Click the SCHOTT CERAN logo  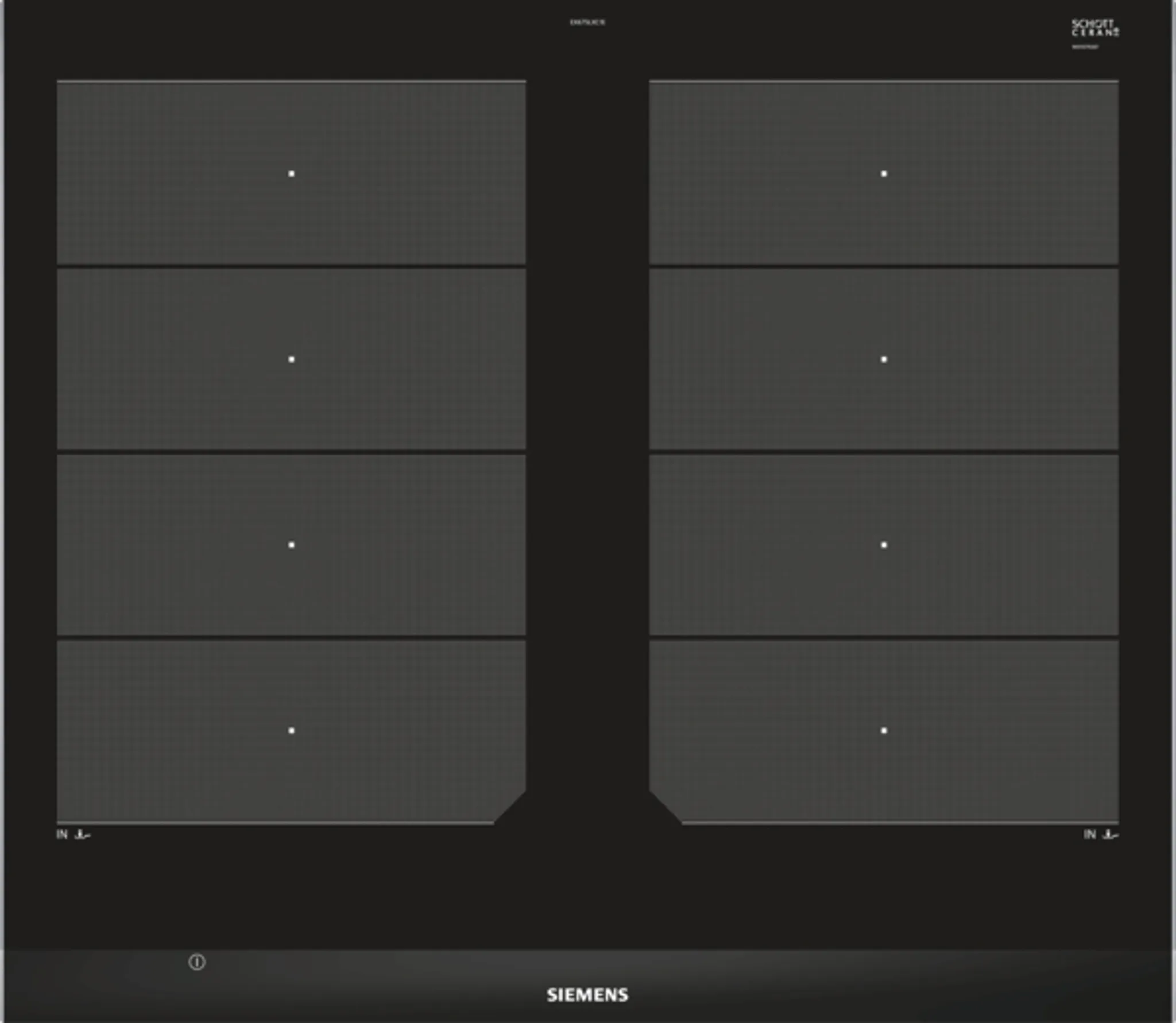tap(1094, 28)
